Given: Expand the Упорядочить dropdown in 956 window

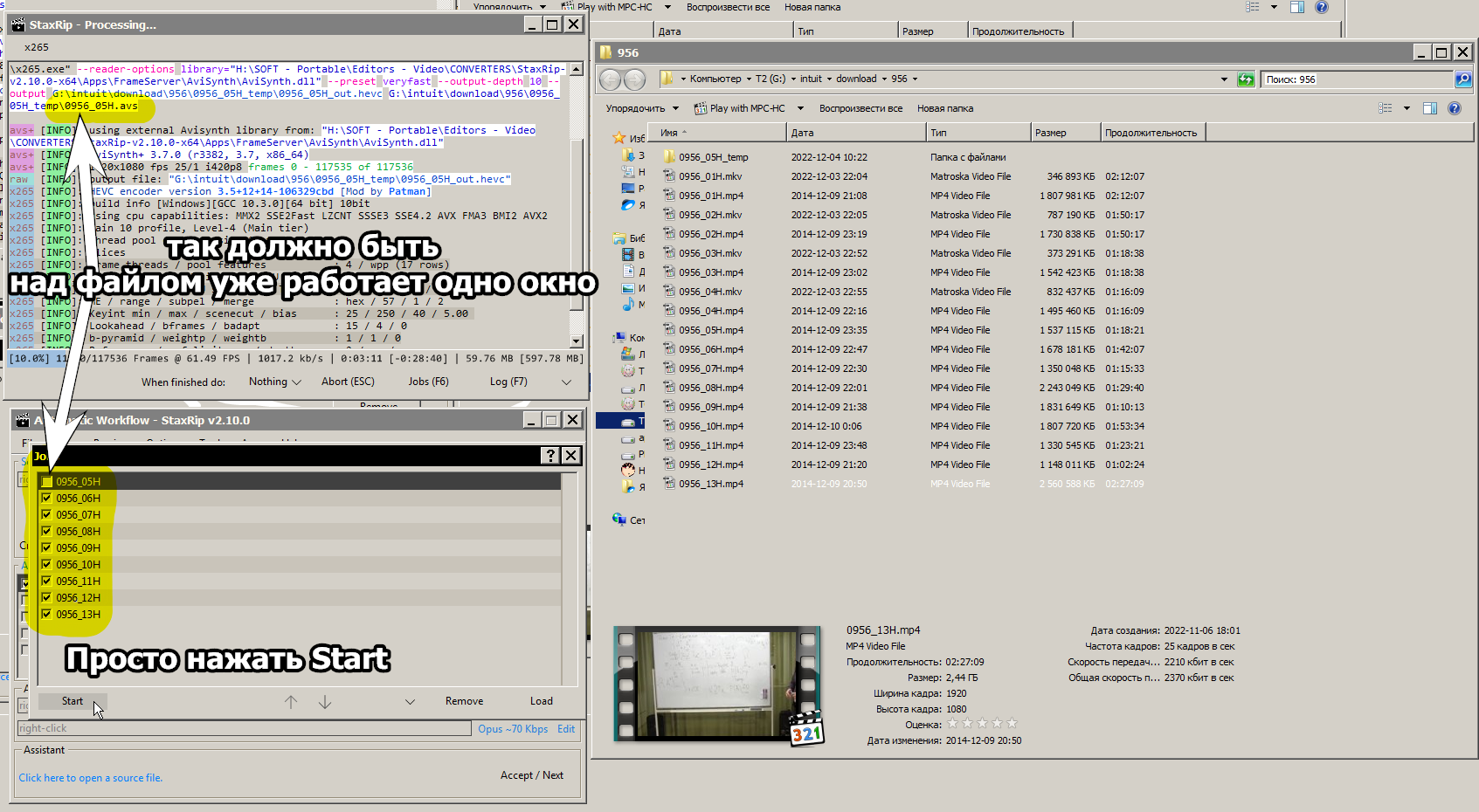Looking at the screenshot, I should pyautogui.click(x=642, y=108).
